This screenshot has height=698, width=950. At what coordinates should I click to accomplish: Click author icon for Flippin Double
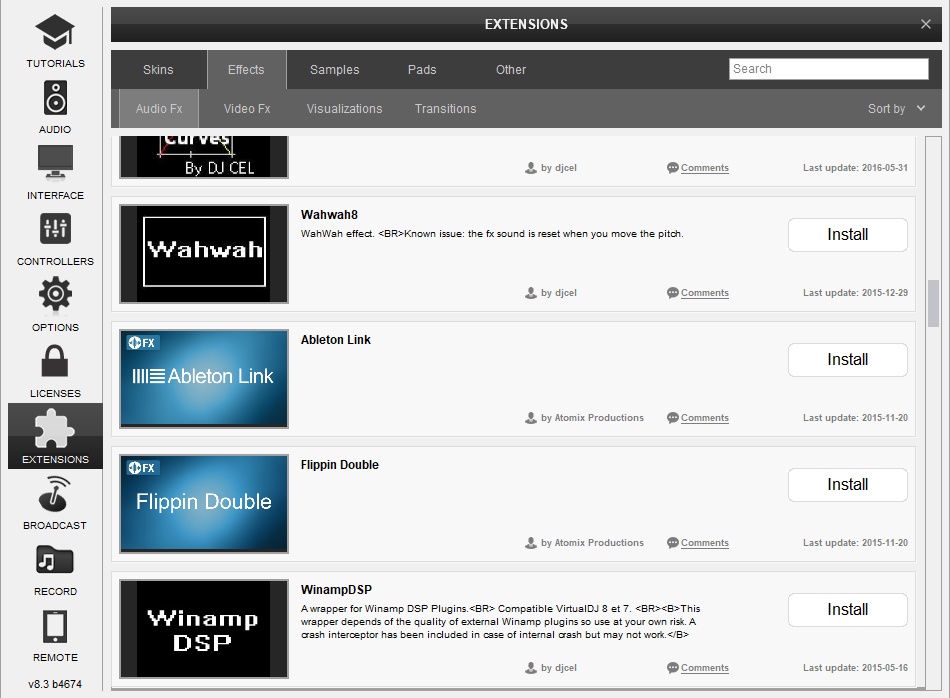531,542
